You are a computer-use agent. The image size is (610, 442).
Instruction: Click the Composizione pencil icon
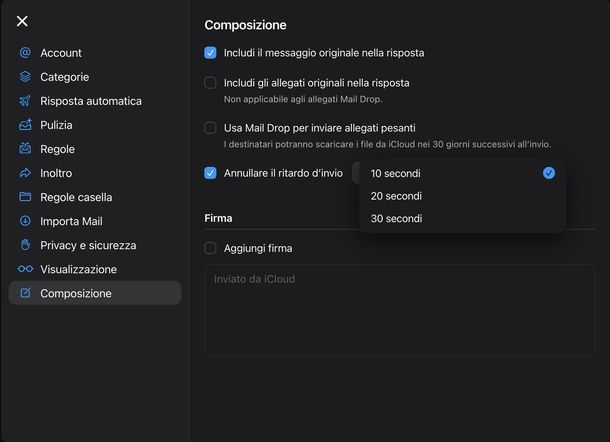pyautogui.click(x=25, y=293)
